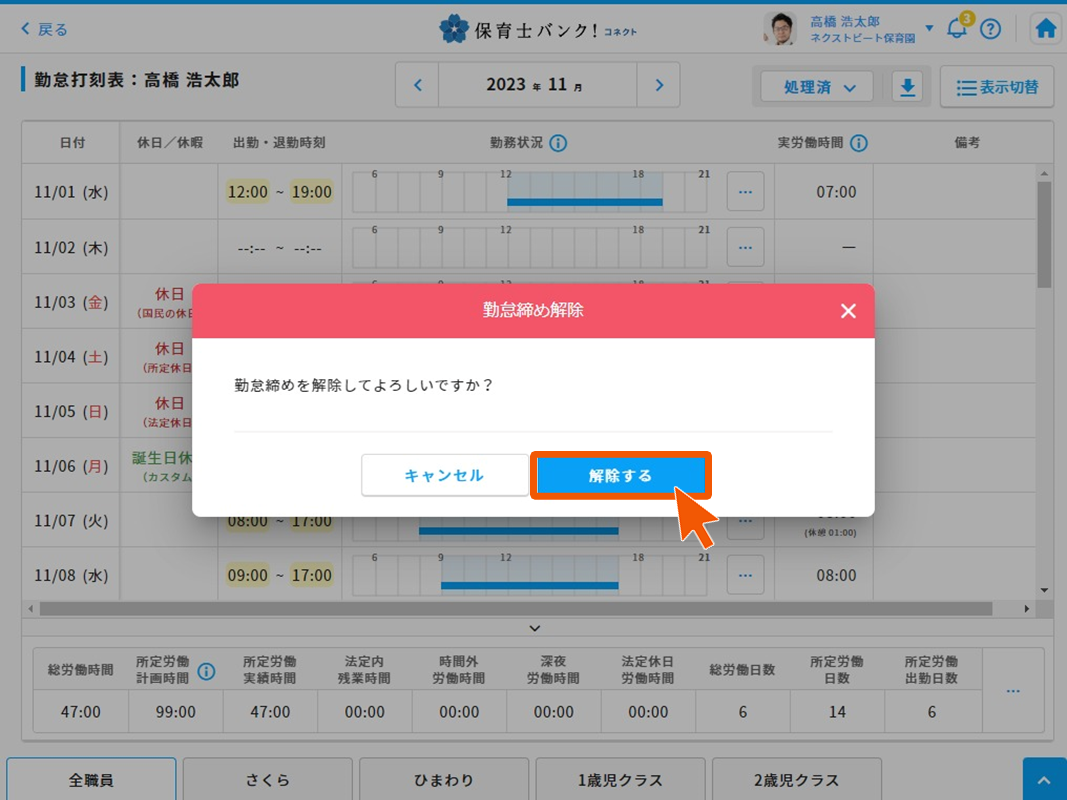This screenshot has height=800, width=1067.
Task: Click the 解除する confirm button
Action: click(x=620, y=475)
